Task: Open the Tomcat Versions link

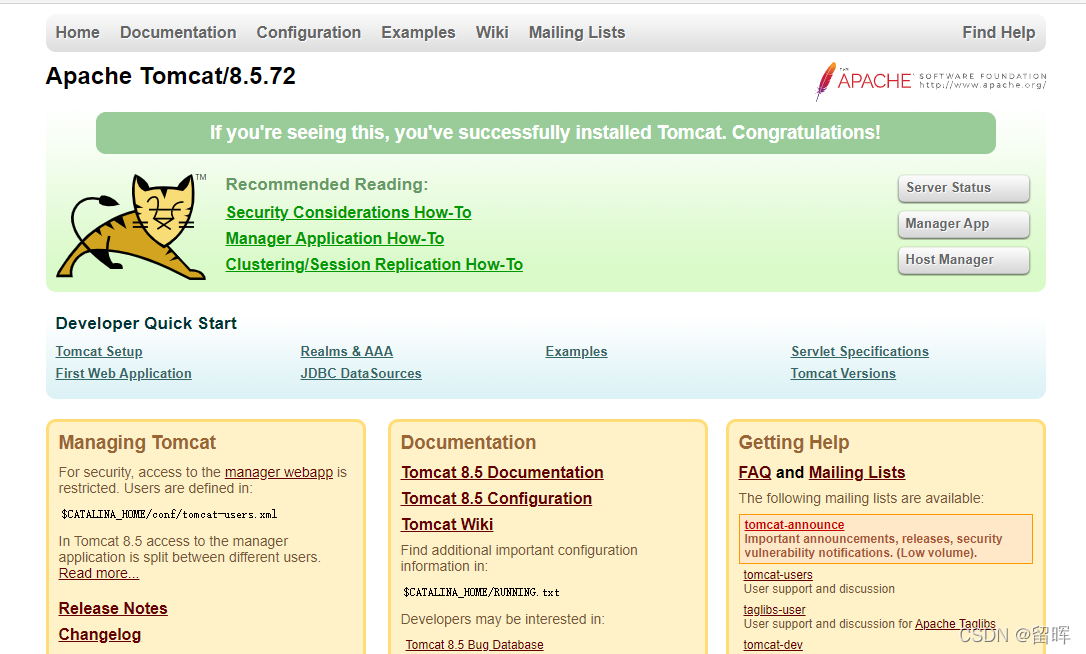Action: pos(843,373)
